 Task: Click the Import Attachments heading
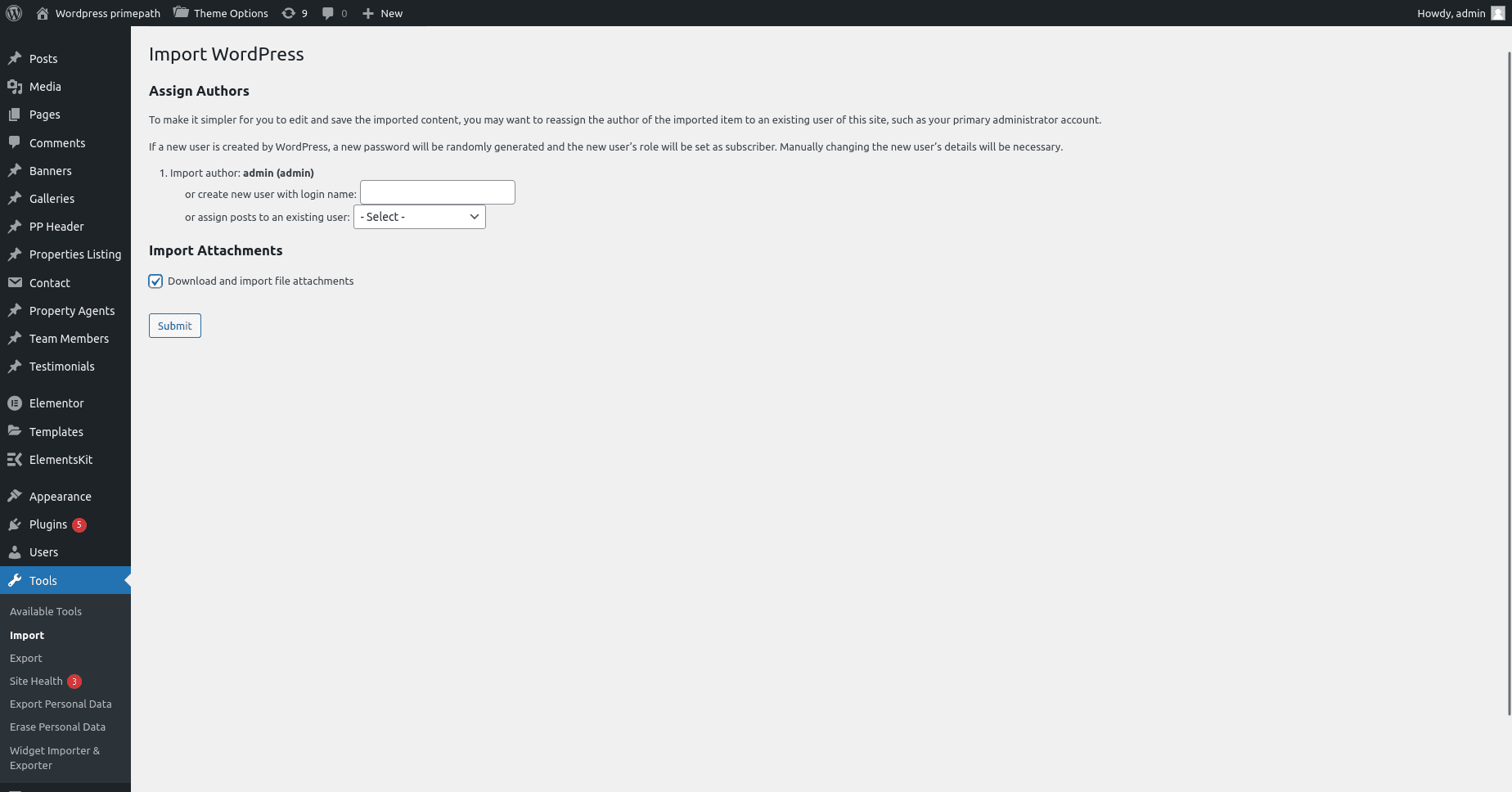click(x=216, y=250)
